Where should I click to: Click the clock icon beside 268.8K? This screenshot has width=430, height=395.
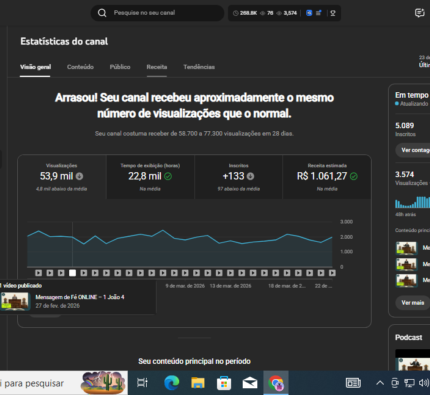(236, 13)
